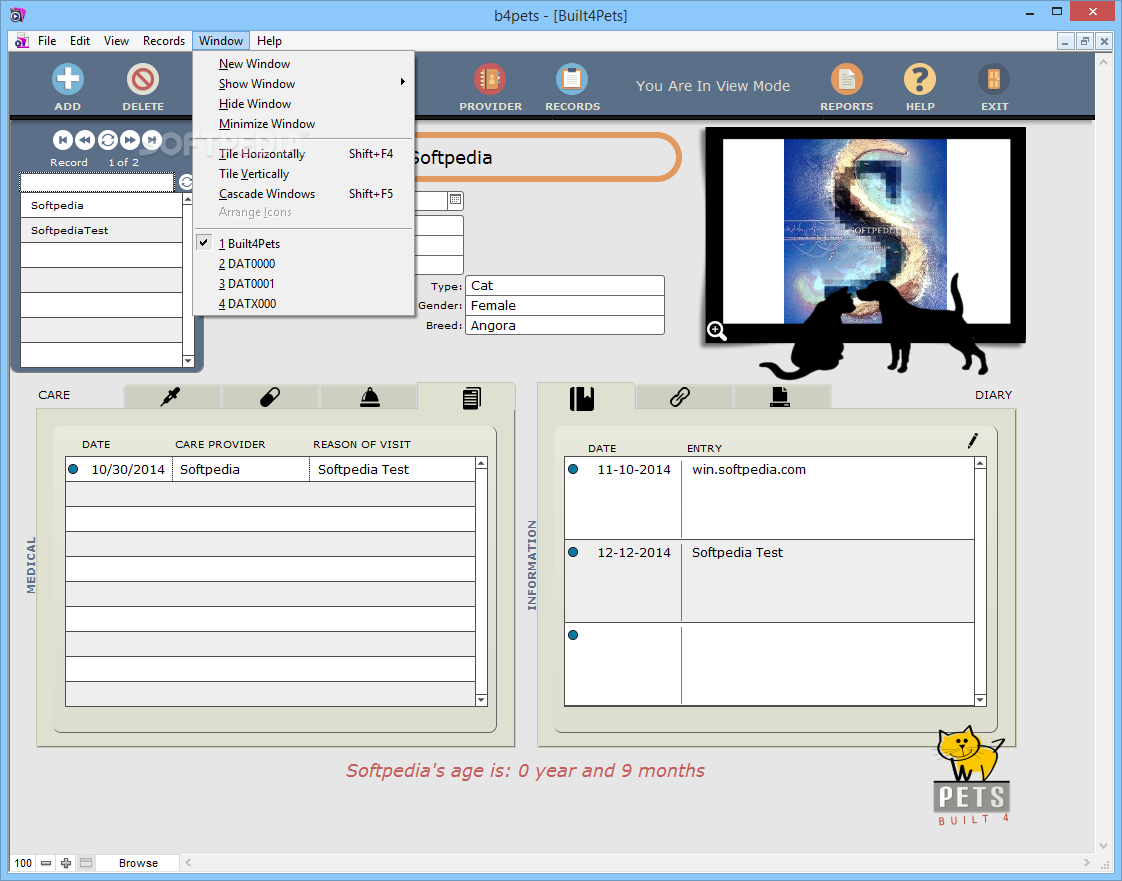Switch to the bell reminders tab
Image resolution: width=1122 pixels, height=881 pixels.
point(369,396)
